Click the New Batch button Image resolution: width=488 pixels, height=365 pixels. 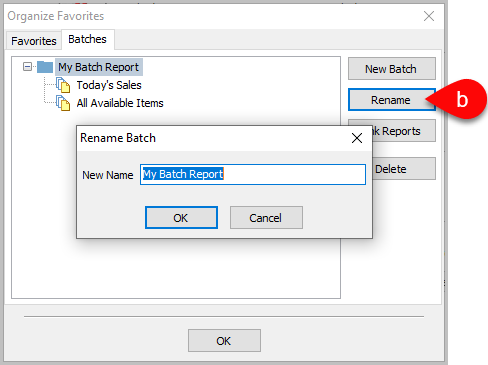pos(392,69)
